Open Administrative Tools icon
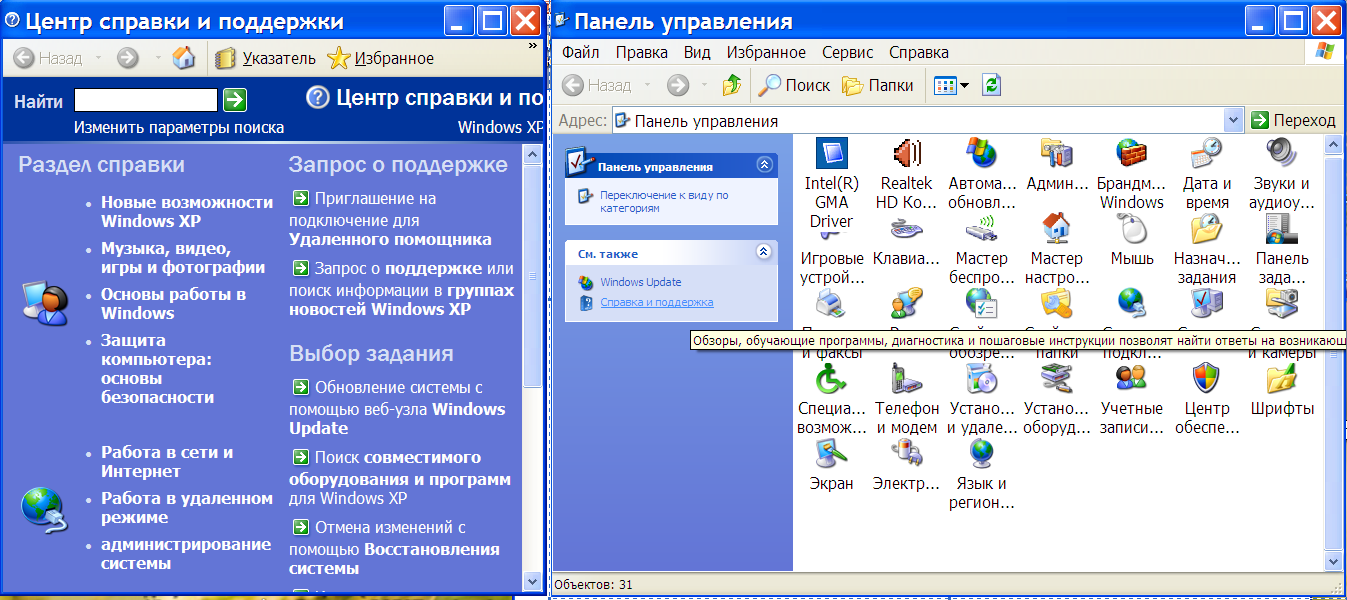Image resolution: width=1347 pixels, height=600 pixels. 1057,154
